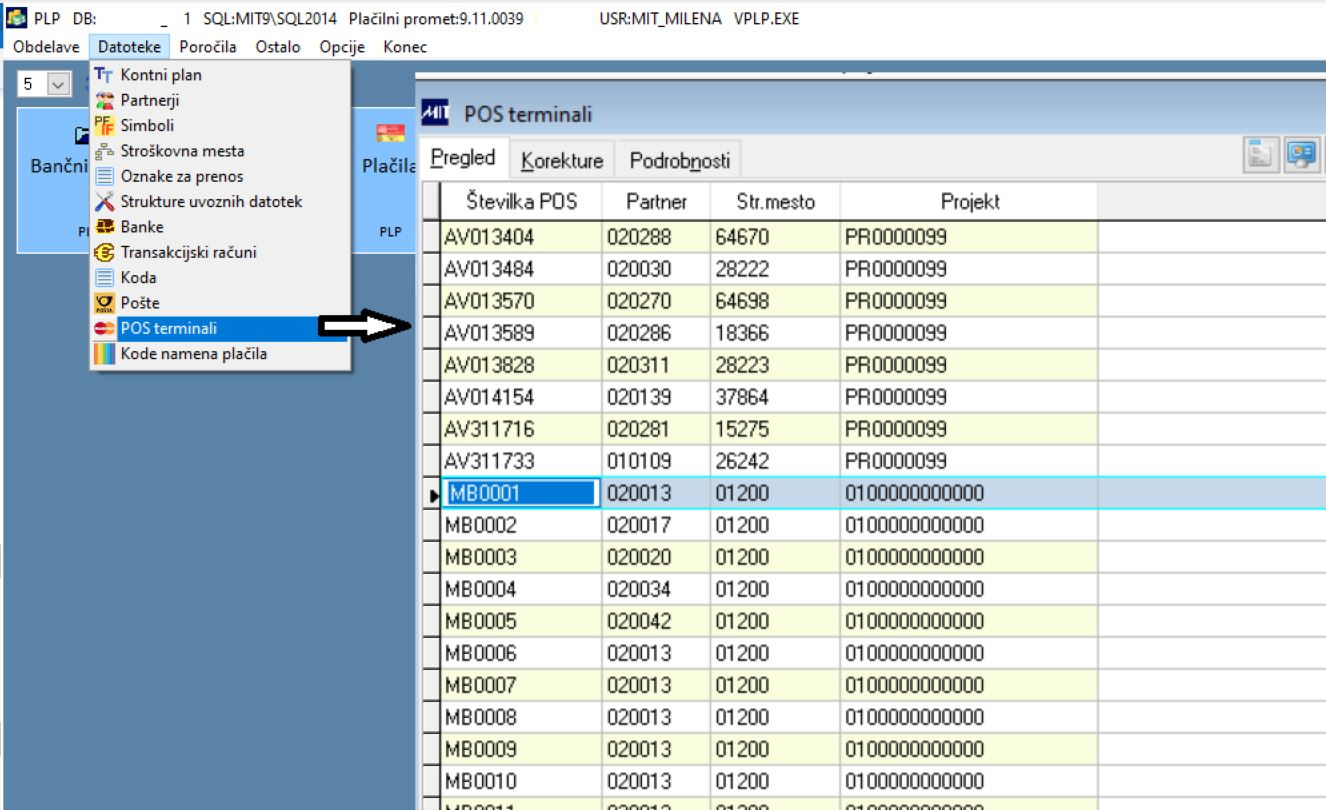
Task: Switch to the Podrobnosti tab
Action: pyautogui.click(x=679, y=161)
